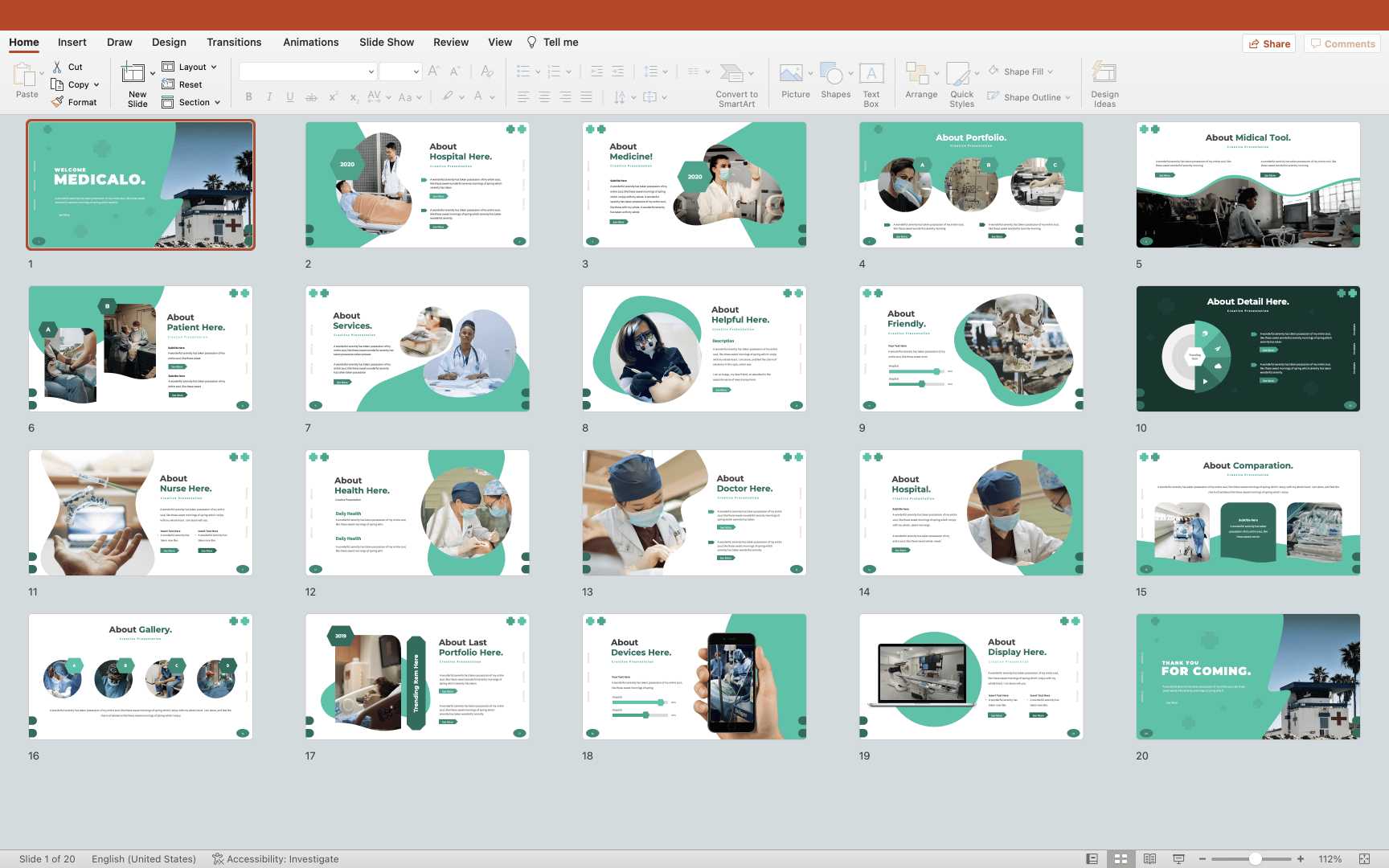Screen dimensions: 1389x868
Task: Click Convert to SmartArt icon
Action: 731,75
